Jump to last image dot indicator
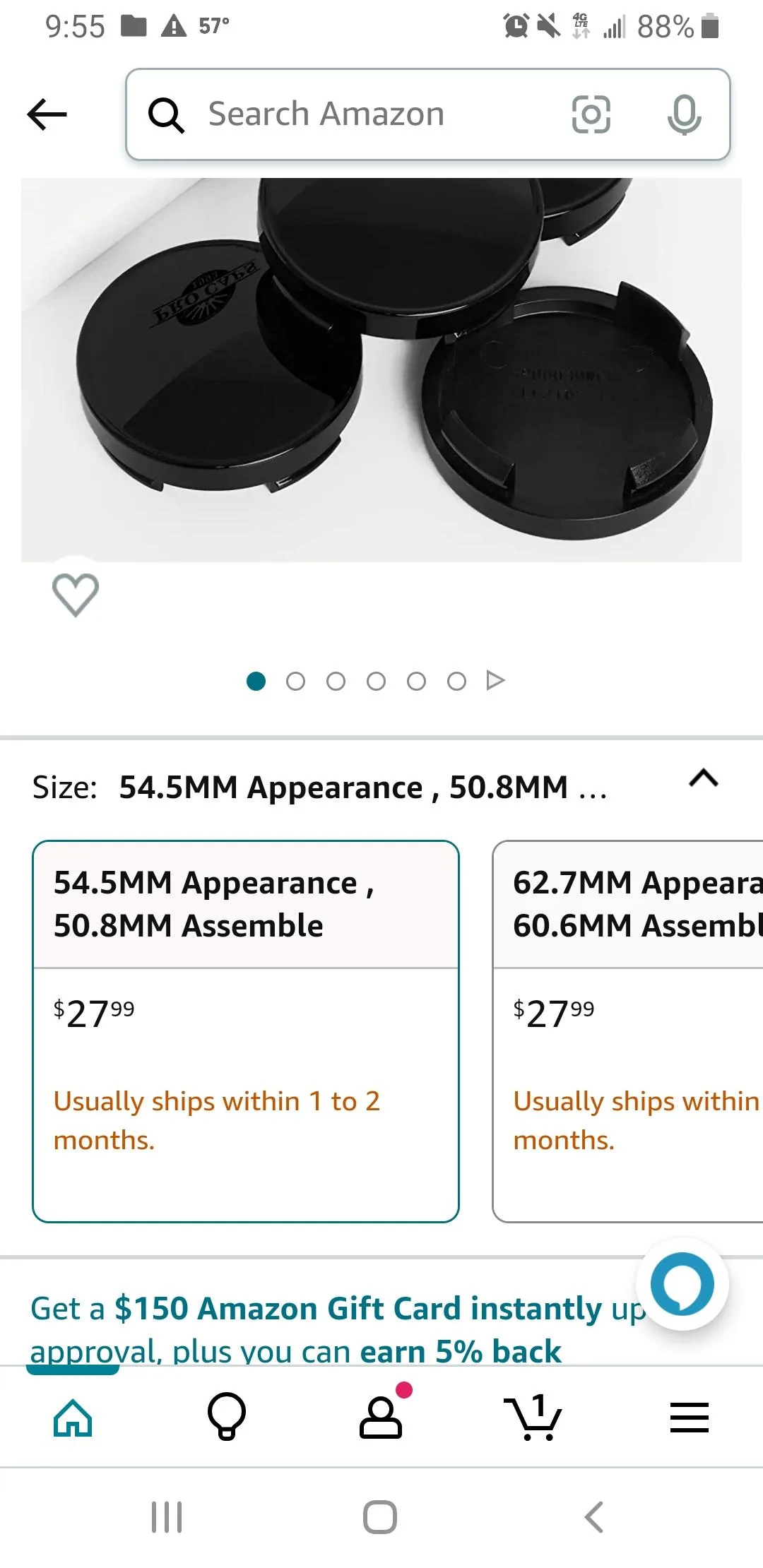763x1568 pixels. [x=456, y=681]
